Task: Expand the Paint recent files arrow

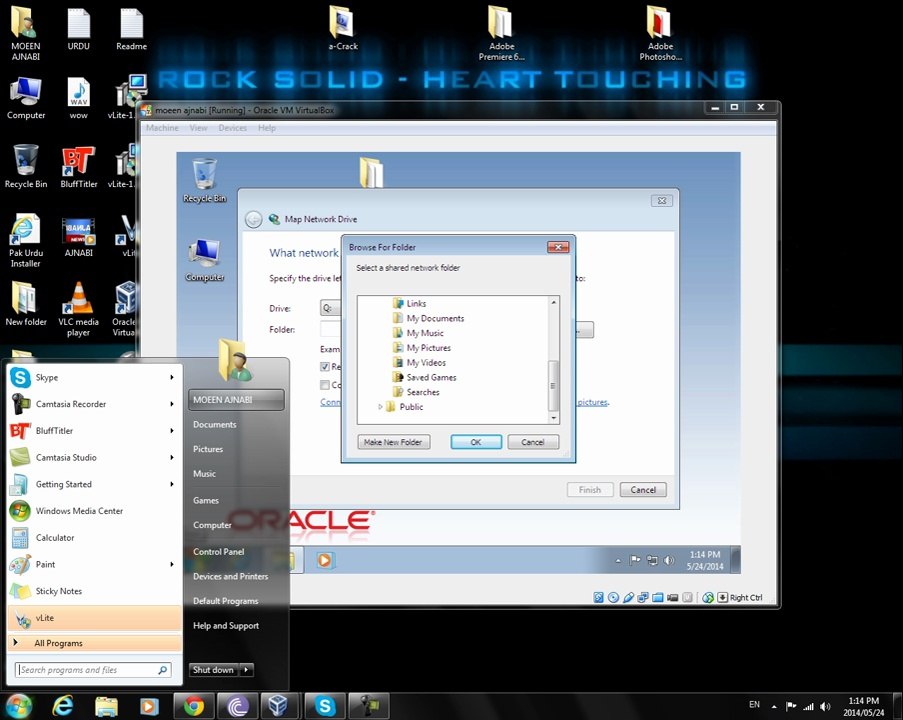Action: [x=172, y=564]
